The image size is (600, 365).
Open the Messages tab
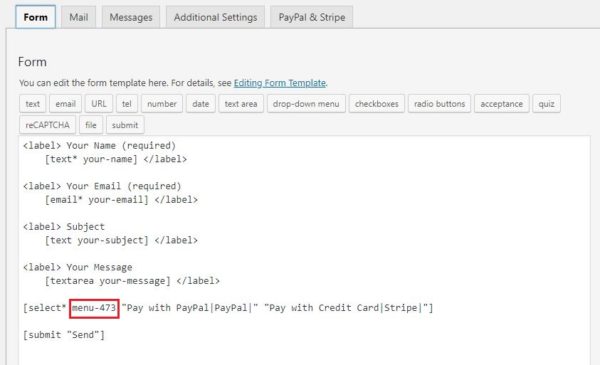click(x=131, y=17)
